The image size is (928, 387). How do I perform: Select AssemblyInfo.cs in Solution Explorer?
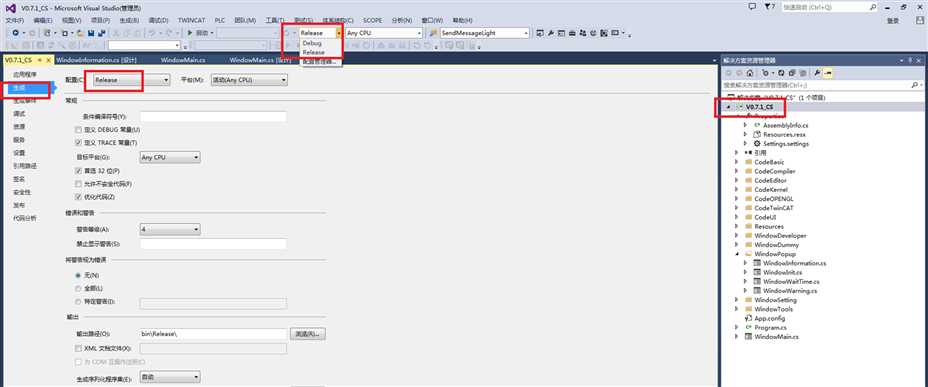(x=785, y=125)
